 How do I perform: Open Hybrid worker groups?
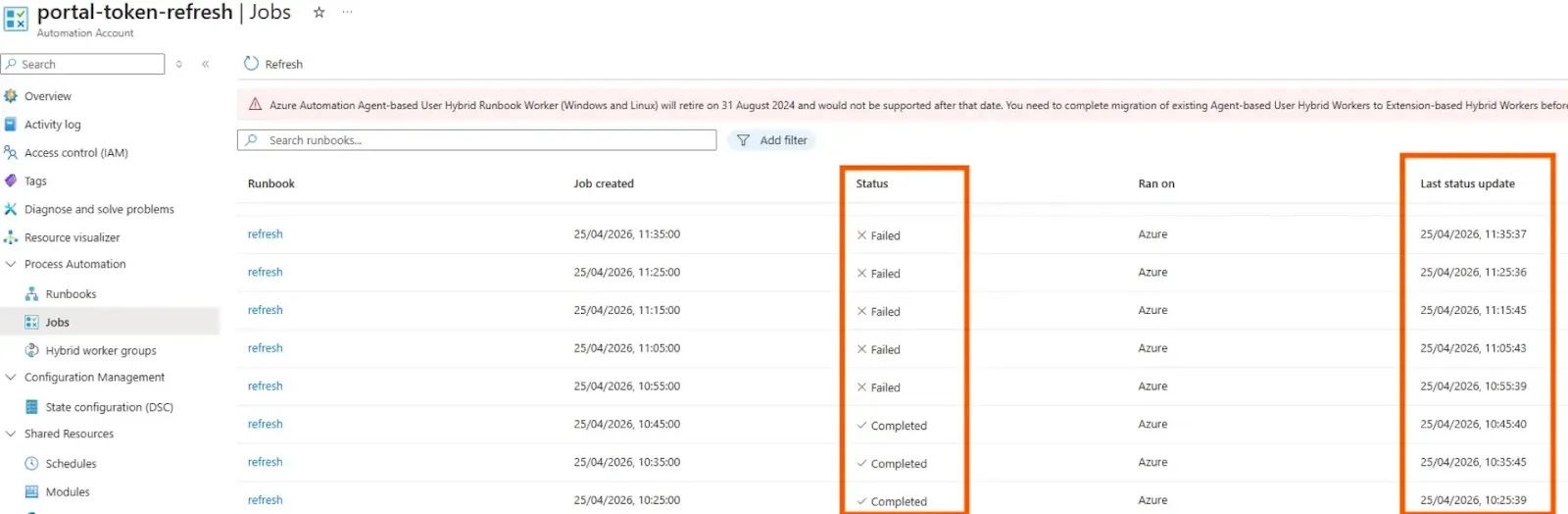click(x=101, y=350)
